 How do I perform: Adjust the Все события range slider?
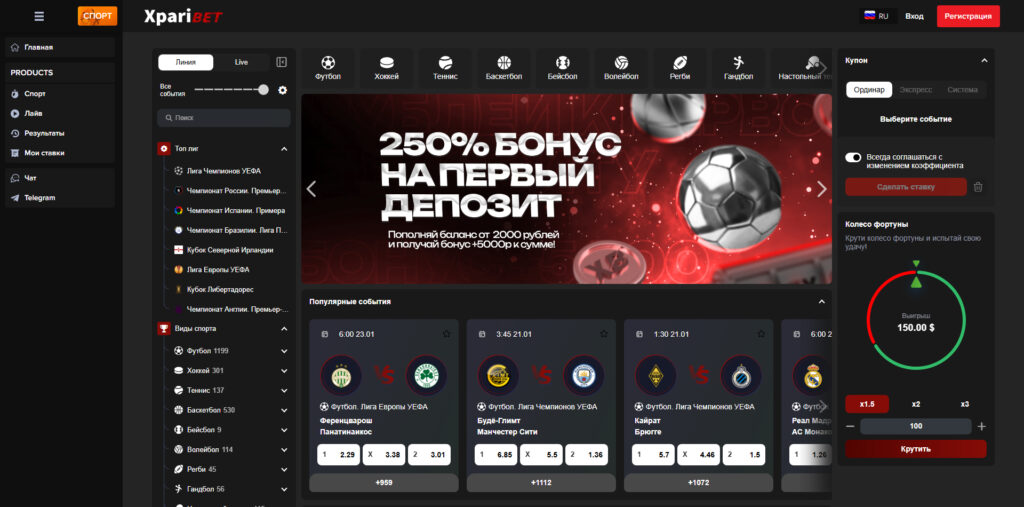(231, 90)
